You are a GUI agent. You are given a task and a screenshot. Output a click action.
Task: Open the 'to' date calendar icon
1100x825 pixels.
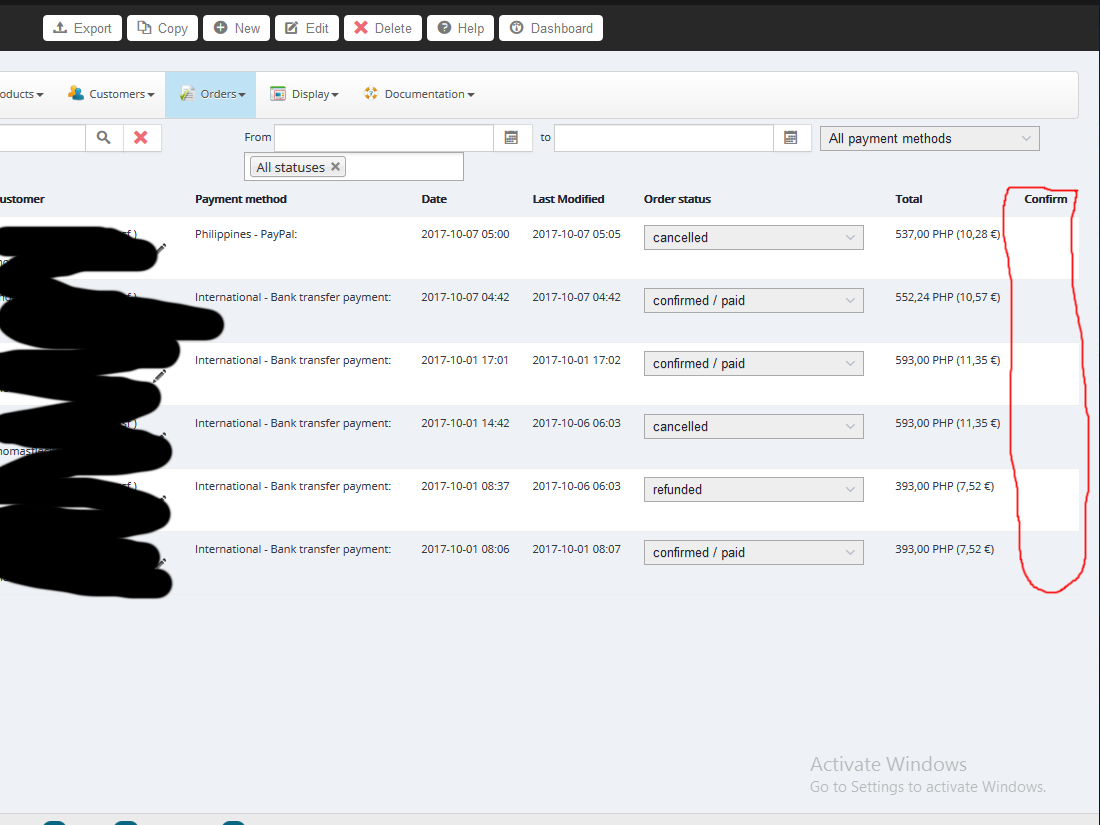click(791, 138)
